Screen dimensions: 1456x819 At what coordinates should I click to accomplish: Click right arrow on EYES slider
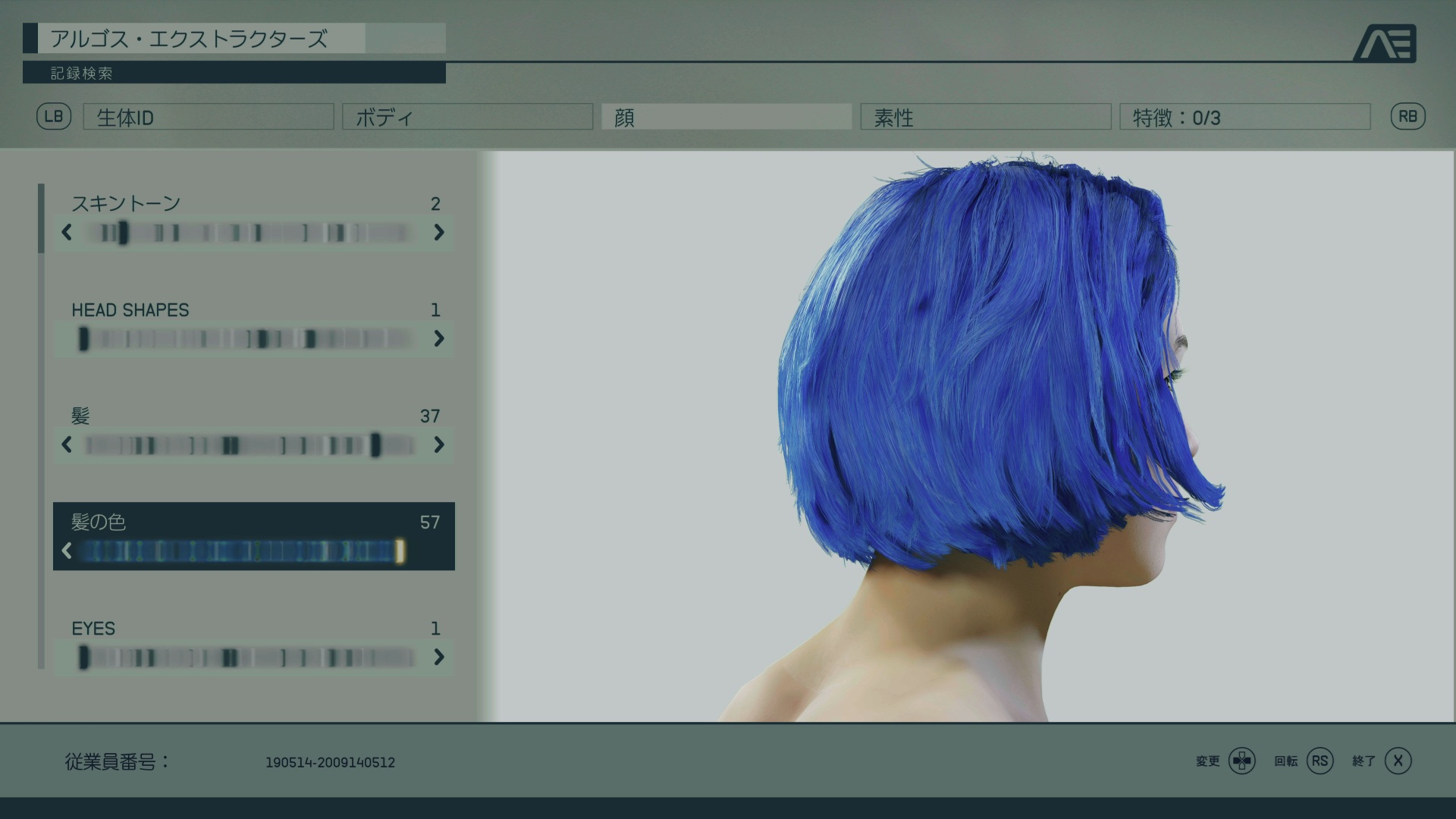(439, 657)
